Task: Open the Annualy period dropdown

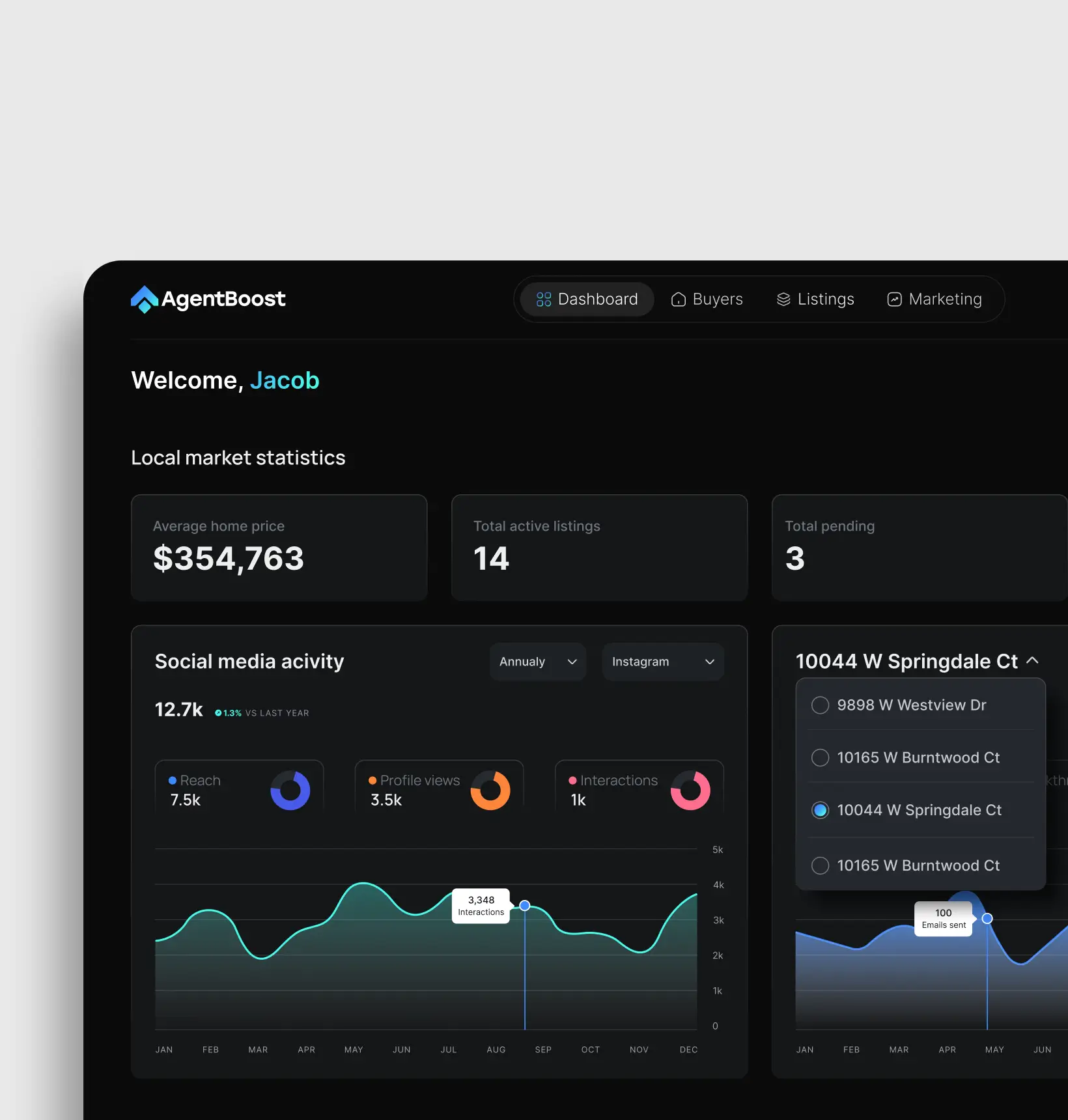Action: click(538, 662)
